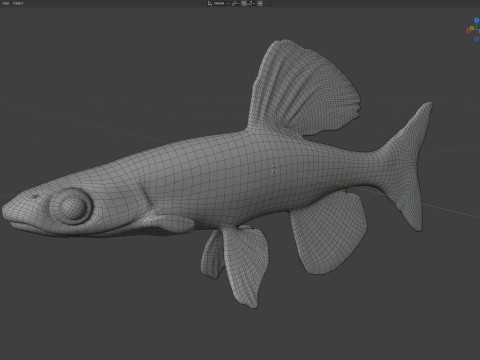480x360 pixels.
Task: Open the Global transform orientation dropdown
Action: [218, 3]
